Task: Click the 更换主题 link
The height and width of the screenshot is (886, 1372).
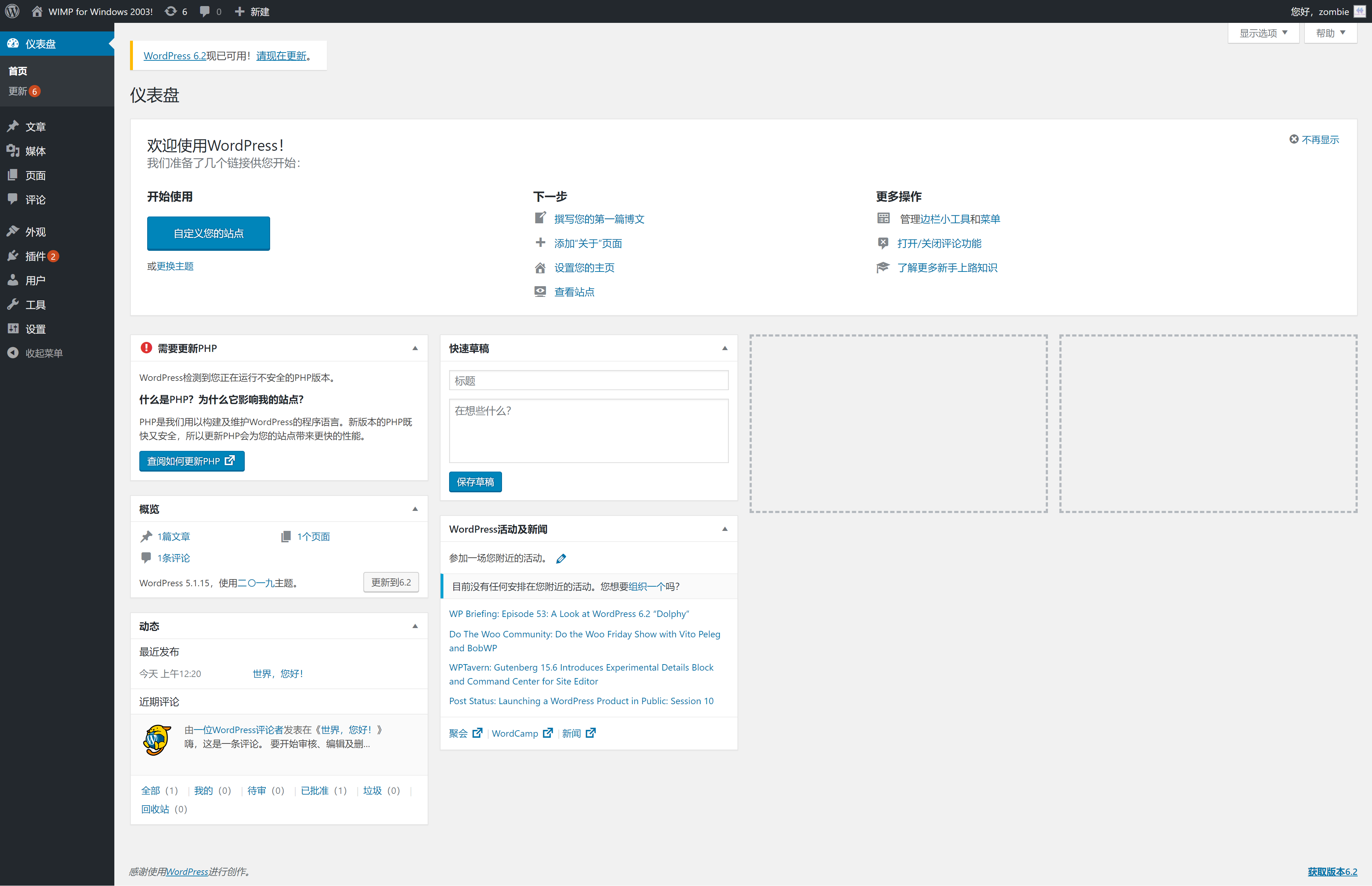Action: (175, 266)
